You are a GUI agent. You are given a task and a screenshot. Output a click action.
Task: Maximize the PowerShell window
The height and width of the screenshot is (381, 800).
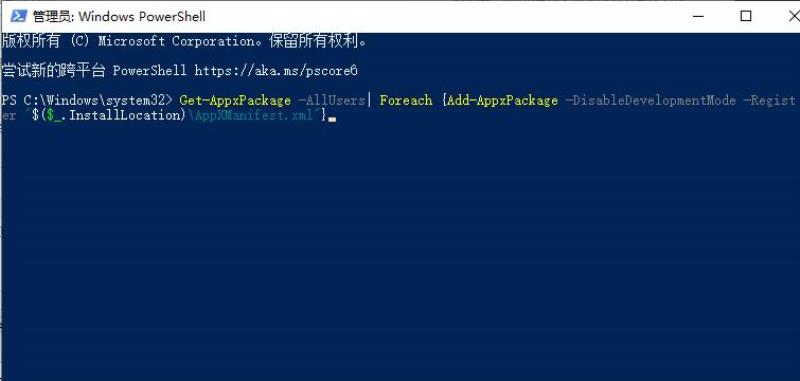click(745, 16)
